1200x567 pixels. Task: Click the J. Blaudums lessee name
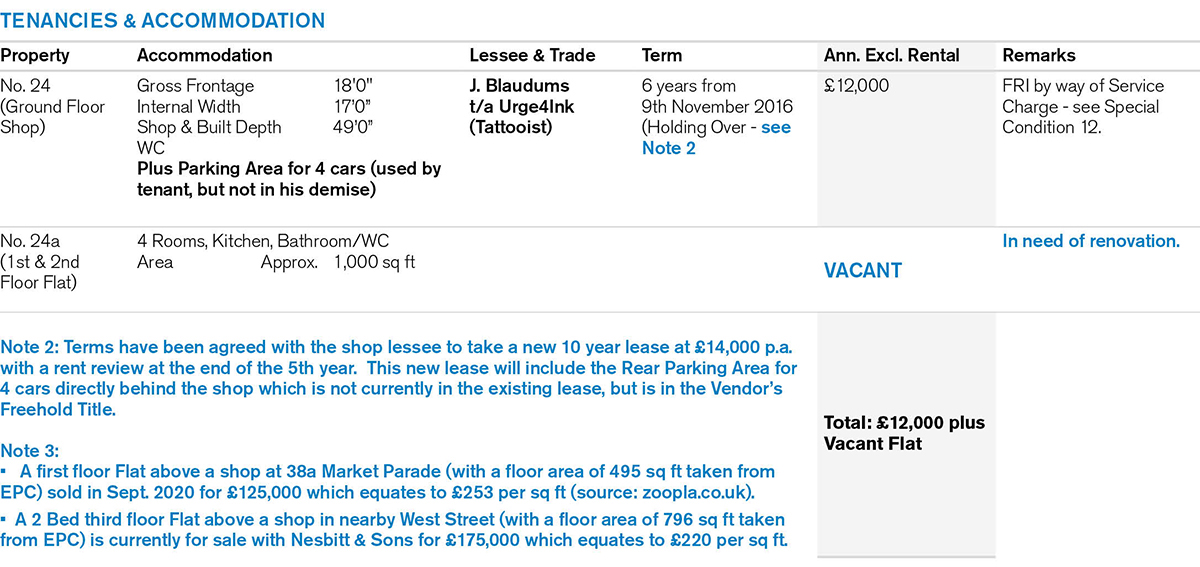click(x=519, y=86)
